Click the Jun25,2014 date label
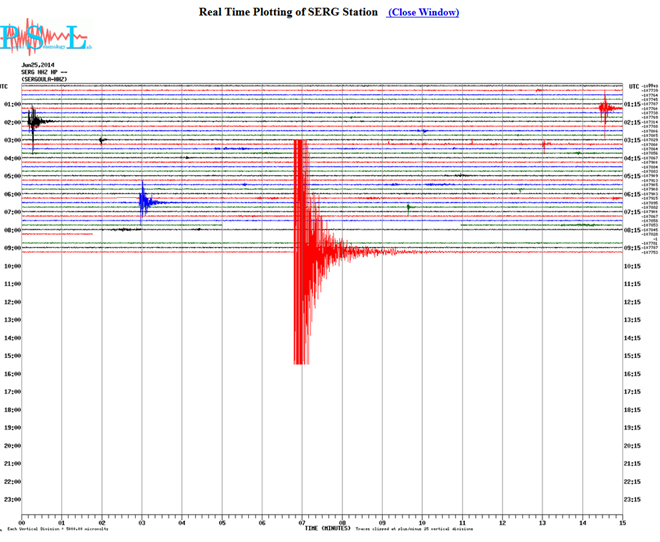 40,66
